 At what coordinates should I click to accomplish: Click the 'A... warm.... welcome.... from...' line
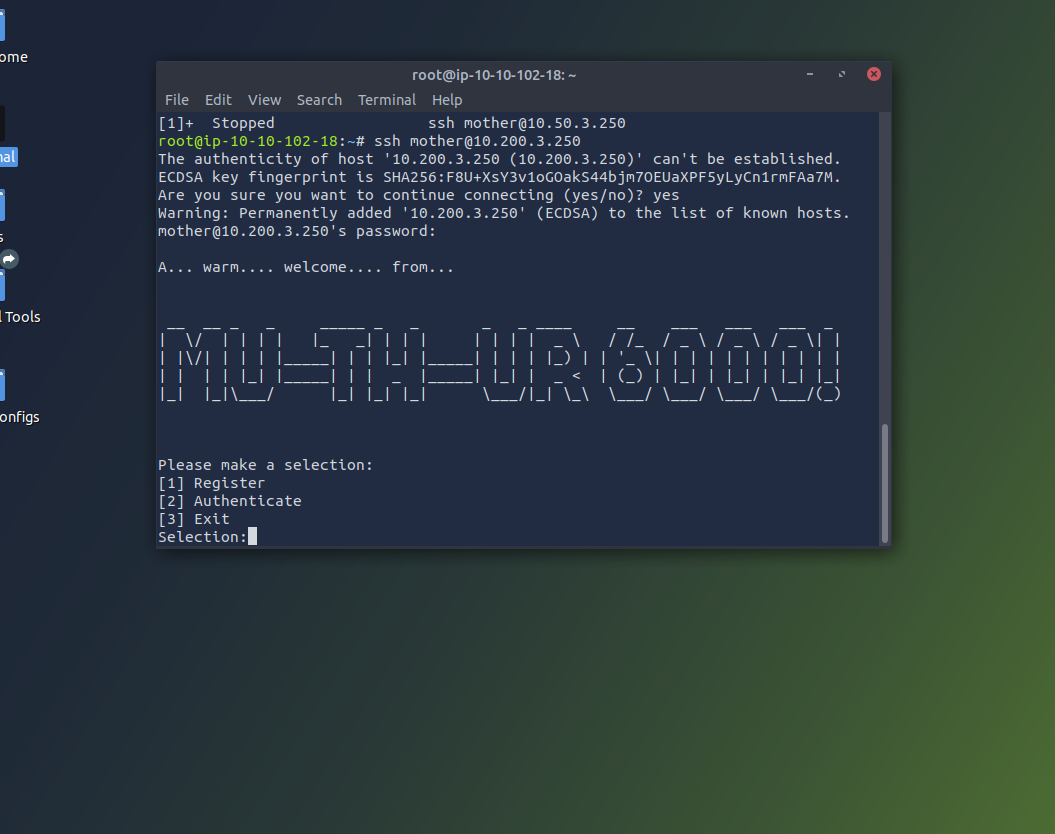point(305,267)
